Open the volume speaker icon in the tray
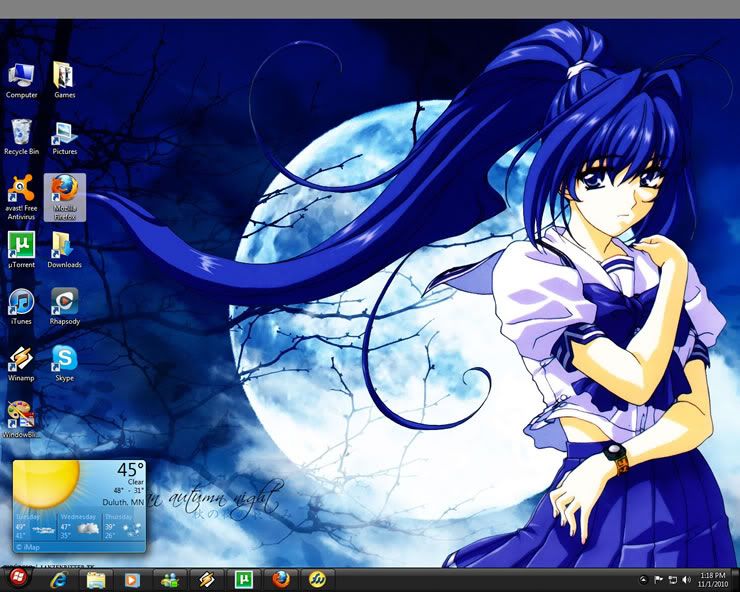 click(686, 580)
